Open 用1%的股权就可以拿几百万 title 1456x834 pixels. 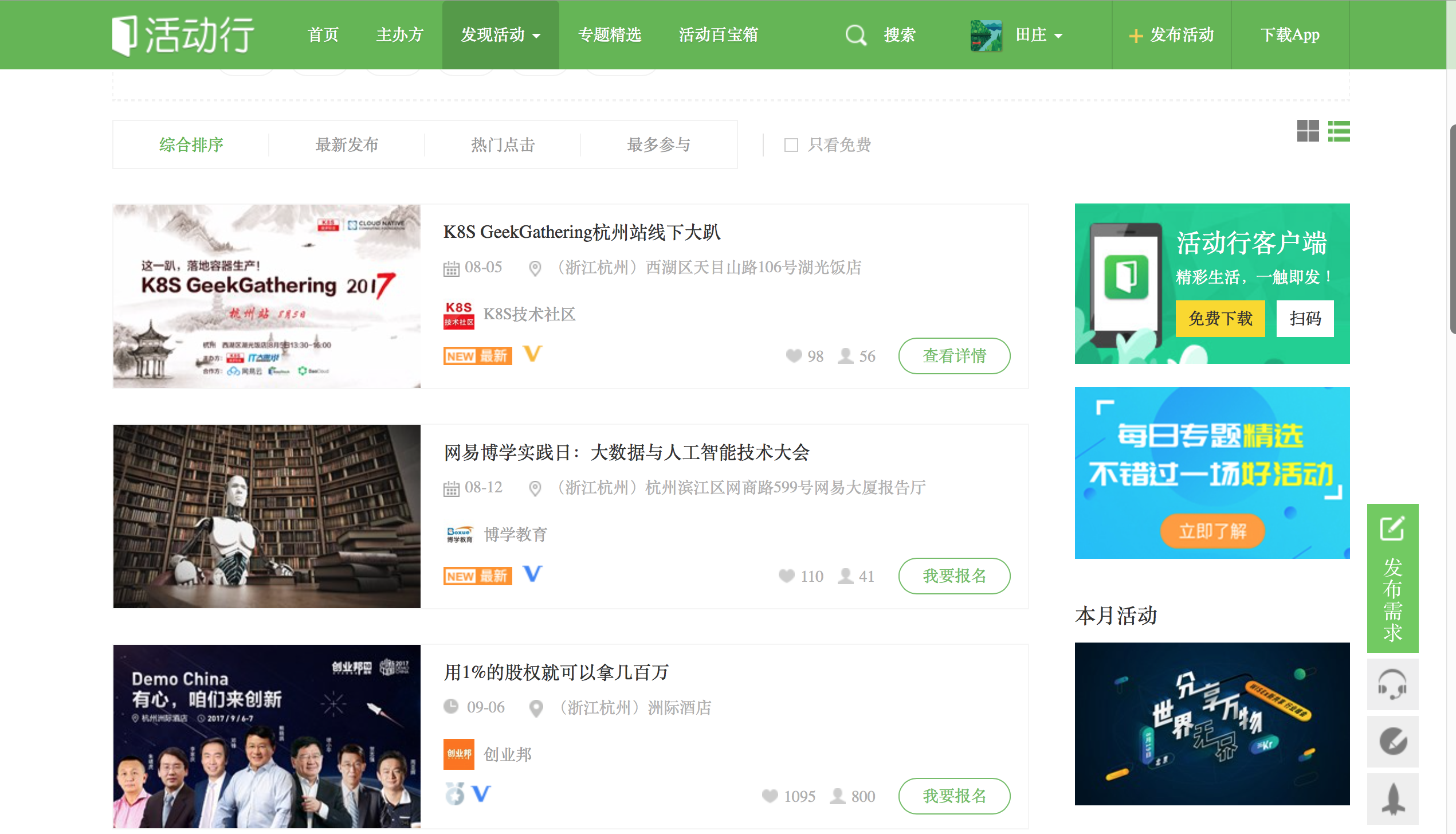tap(556, 672)
